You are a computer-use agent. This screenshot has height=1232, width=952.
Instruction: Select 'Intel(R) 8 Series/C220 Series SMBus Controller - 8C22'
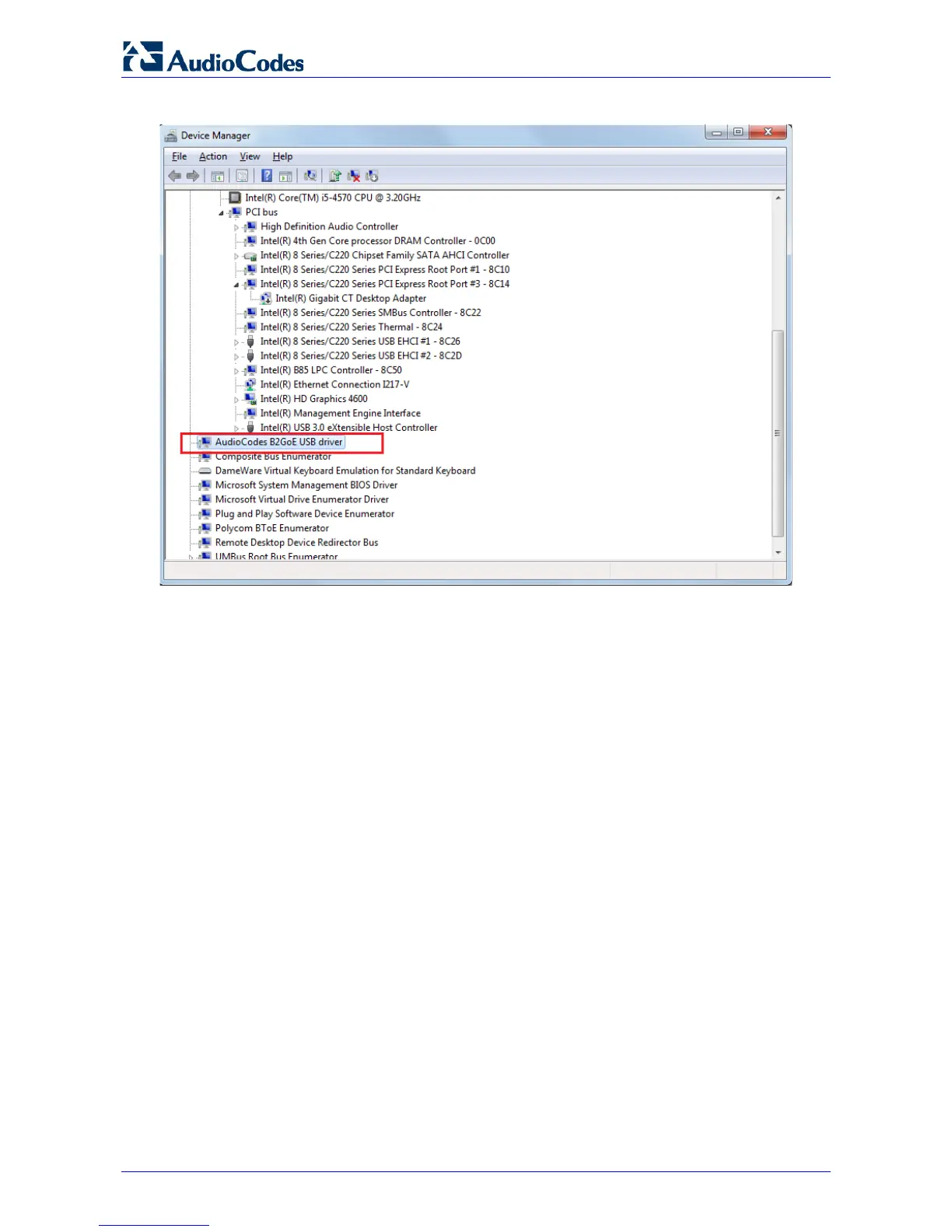click(370, 313)
